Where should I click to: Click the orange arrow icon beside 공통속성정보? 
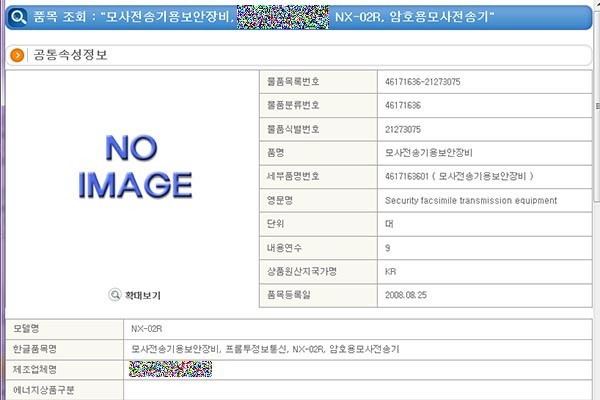17,55
